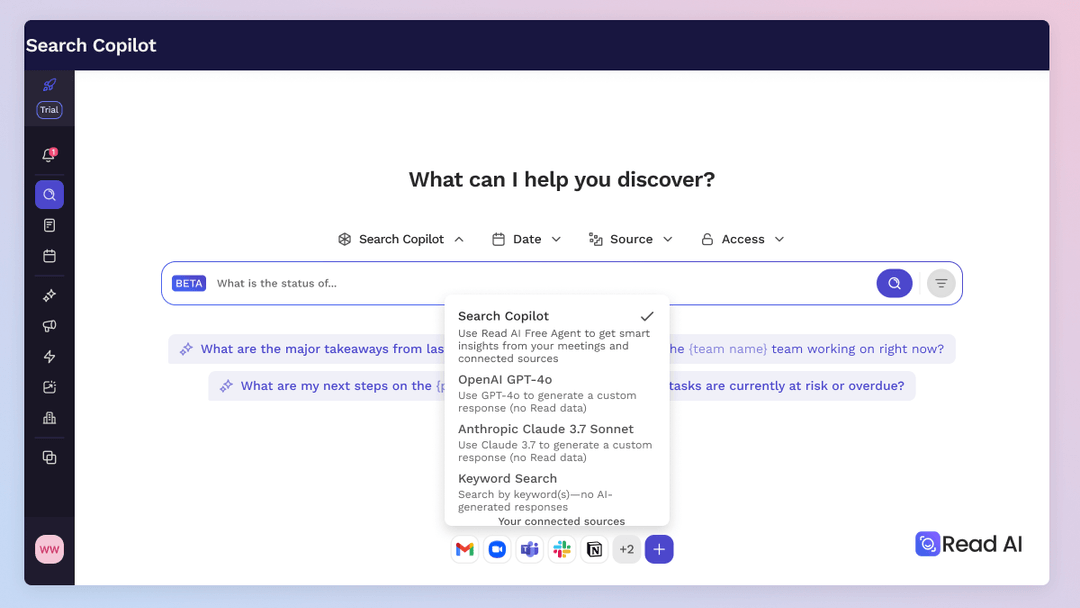Open notifications via the bell icon

[49, 154]
